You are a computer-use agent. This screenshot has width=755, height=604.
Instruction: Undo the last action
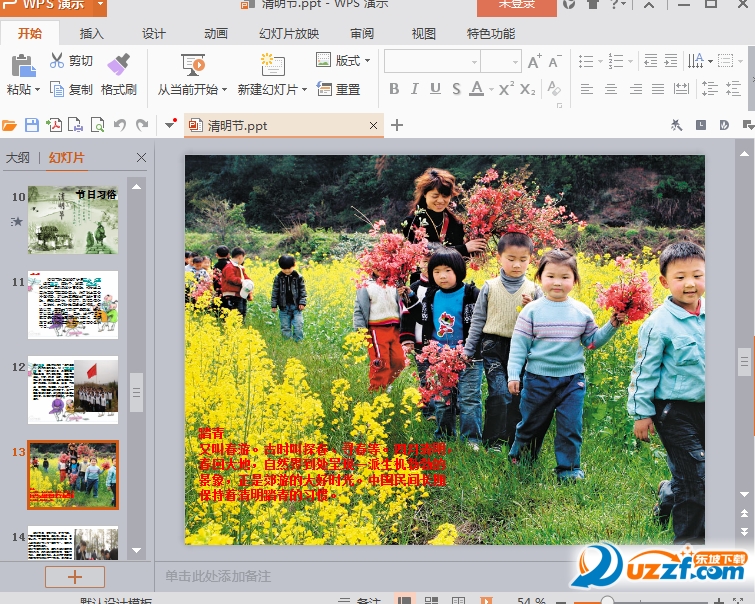pos(119,126)
